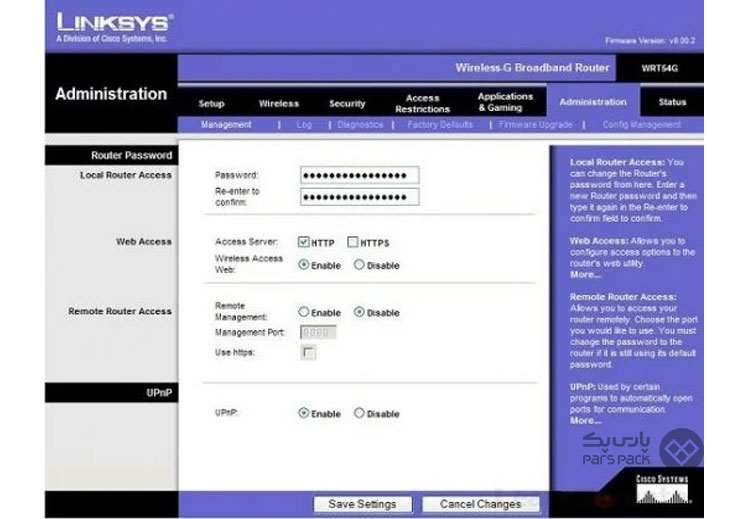Select Disable for Remote Management
Image resolution: width=750 pixels, height=519 pixels.
(x=359, y=312)
